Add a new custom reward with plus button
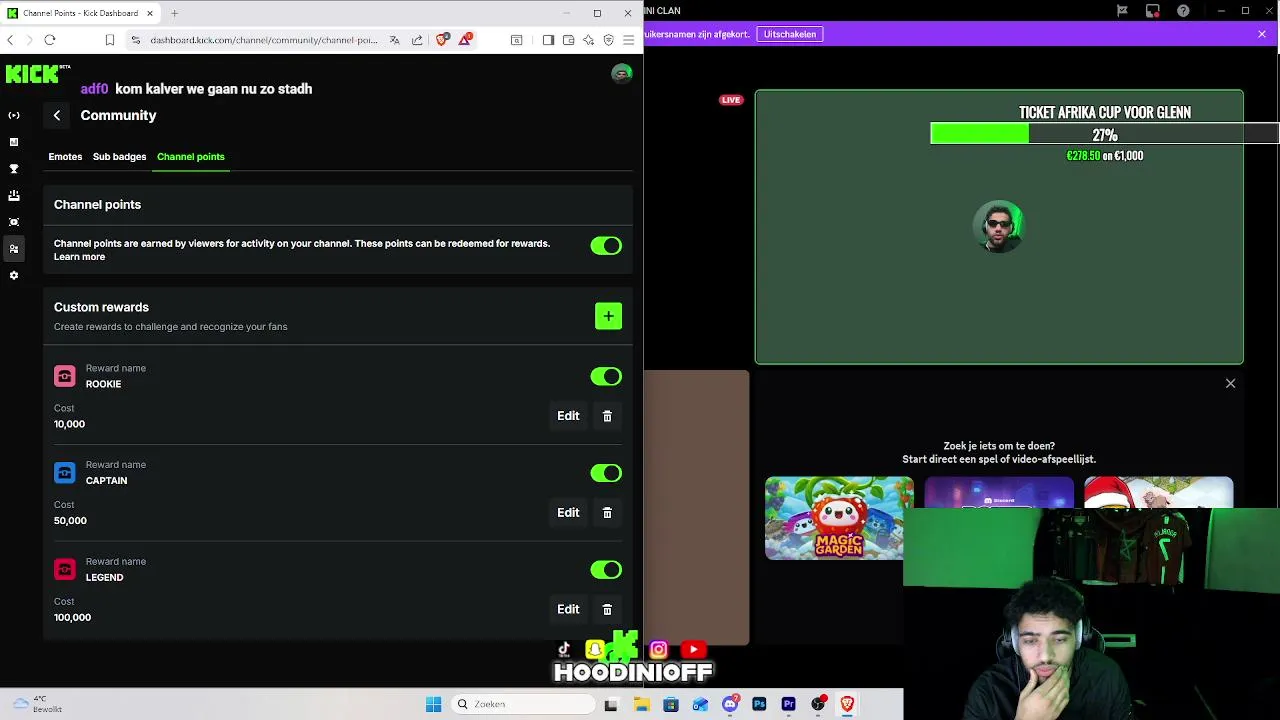 tap(608, 316)
